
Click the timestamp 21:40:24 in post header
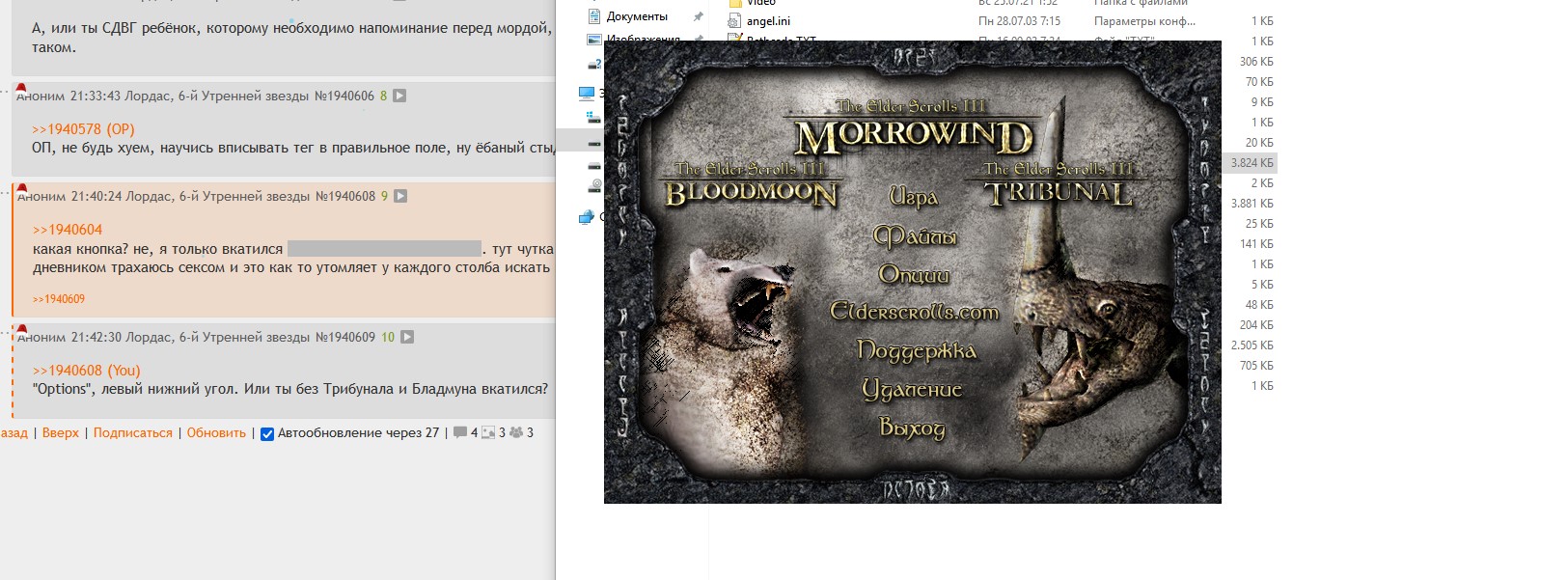pyautogui.click(x=96, y=197)
